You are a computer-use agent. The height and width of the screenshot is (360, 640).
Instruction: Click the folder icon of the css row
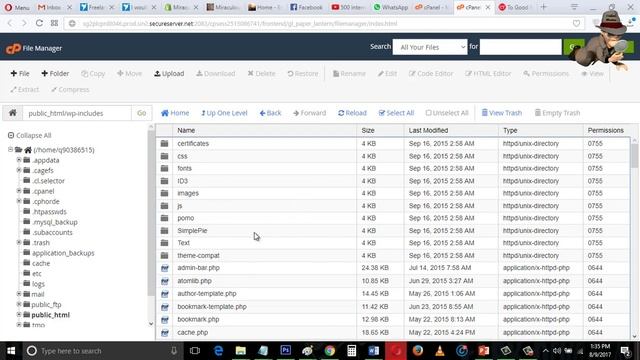164,156
